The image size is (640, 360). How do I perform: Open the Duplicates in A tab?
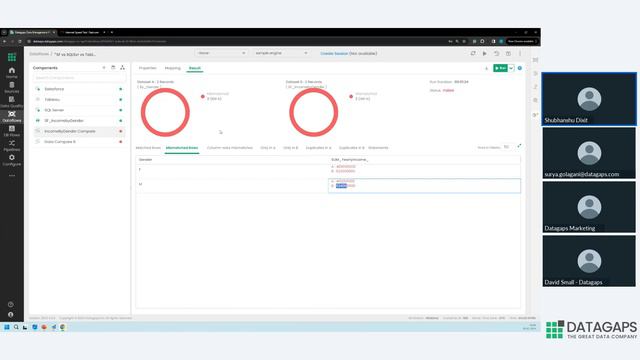pyautogui.click(x=318, y=148)
